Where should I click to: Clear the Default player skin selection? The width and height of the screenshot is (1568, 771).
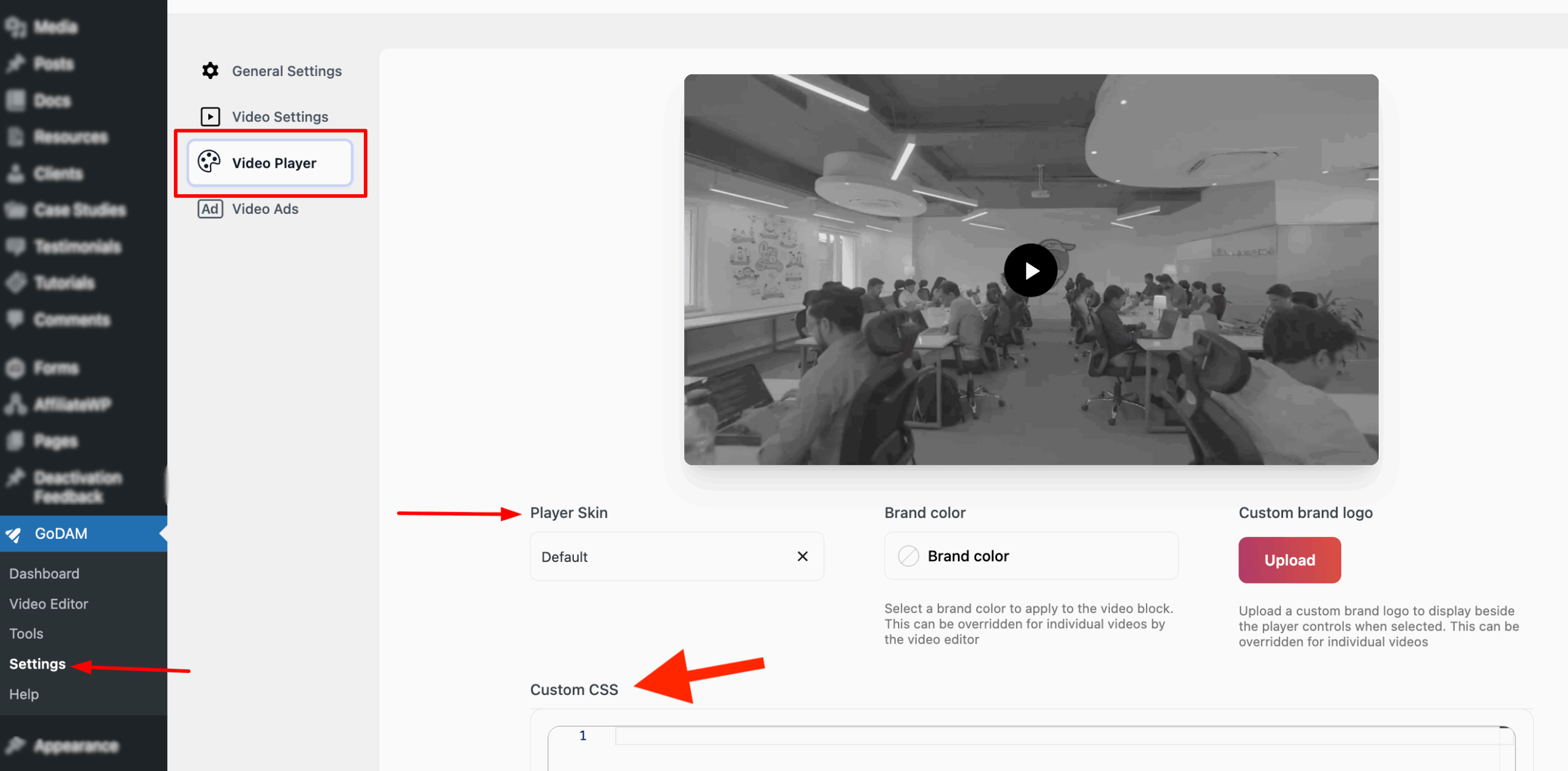[x=802, y=556]
